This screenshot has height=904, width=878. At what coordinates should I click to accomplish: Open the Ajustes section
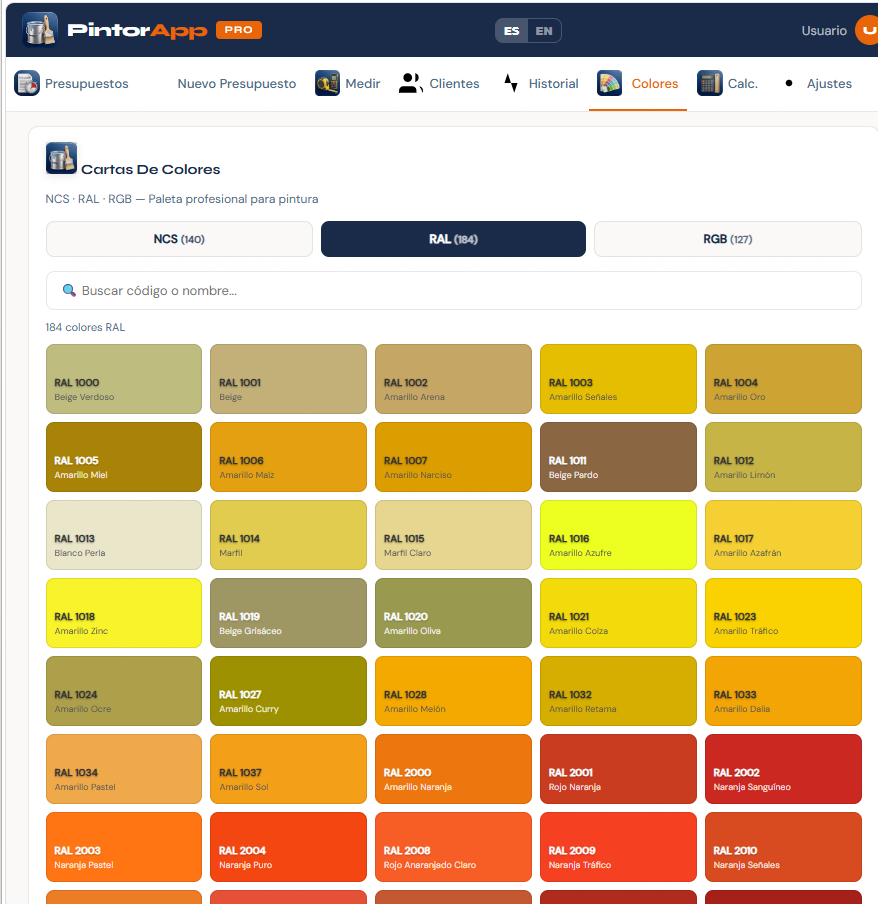(x=819, y=84)
